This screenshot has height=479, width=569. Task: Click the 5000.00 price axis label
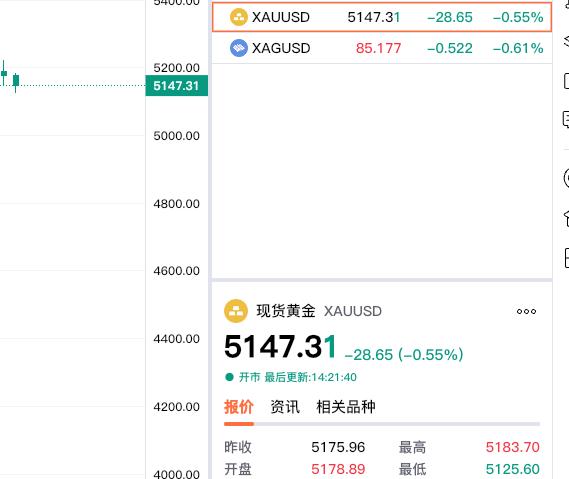pyautogui.click(x=176, y=136)
